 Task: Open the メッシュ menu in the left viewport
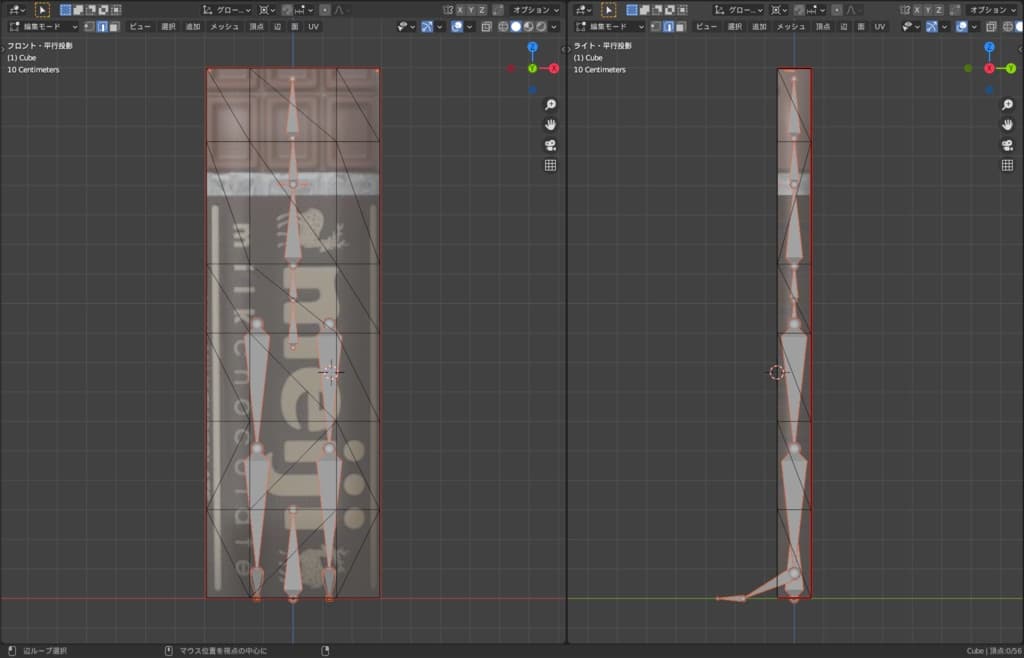coord(224,27)
